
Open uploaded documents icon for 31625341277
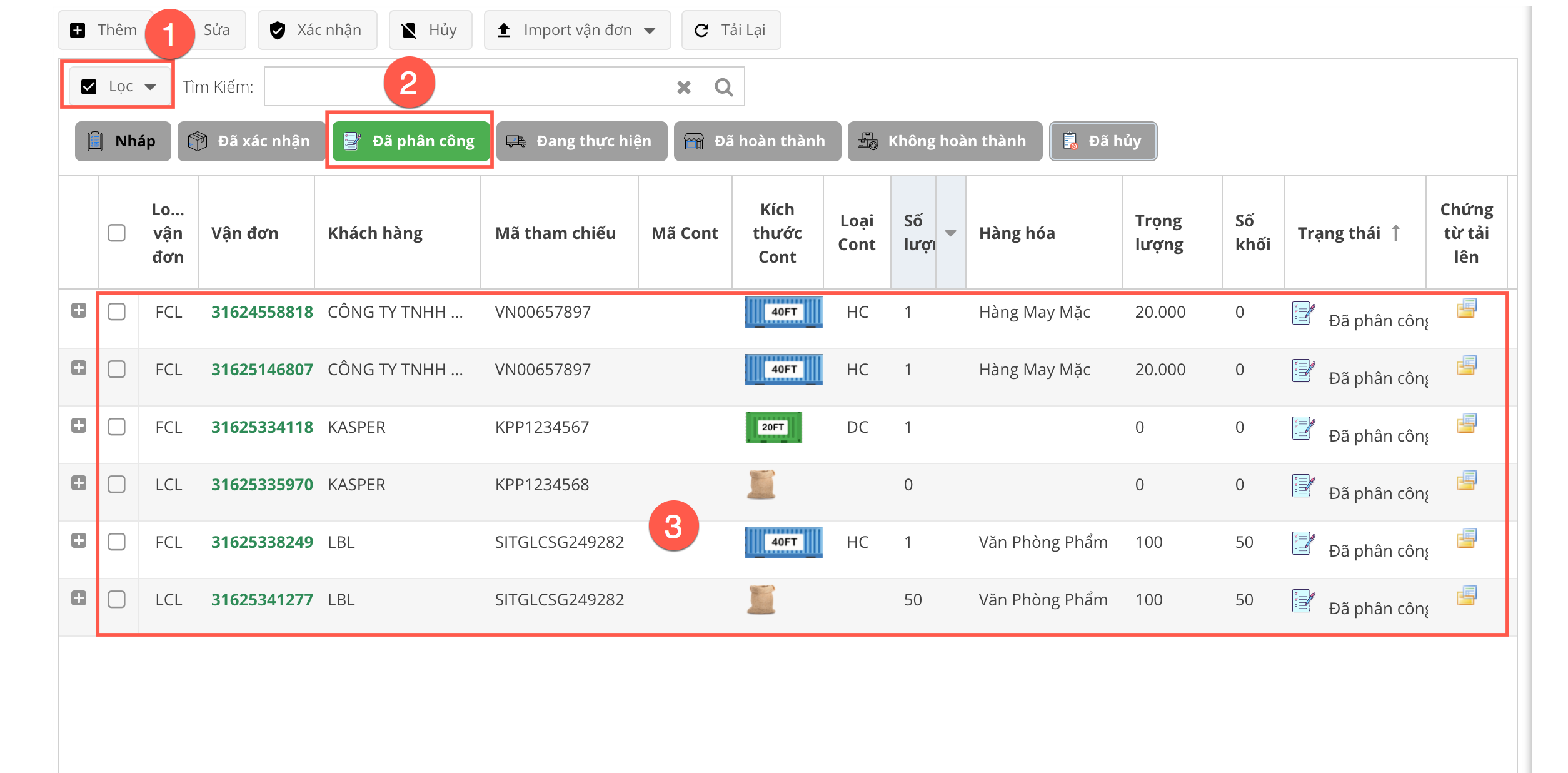pyautogui.click(x=1466, y=596)
